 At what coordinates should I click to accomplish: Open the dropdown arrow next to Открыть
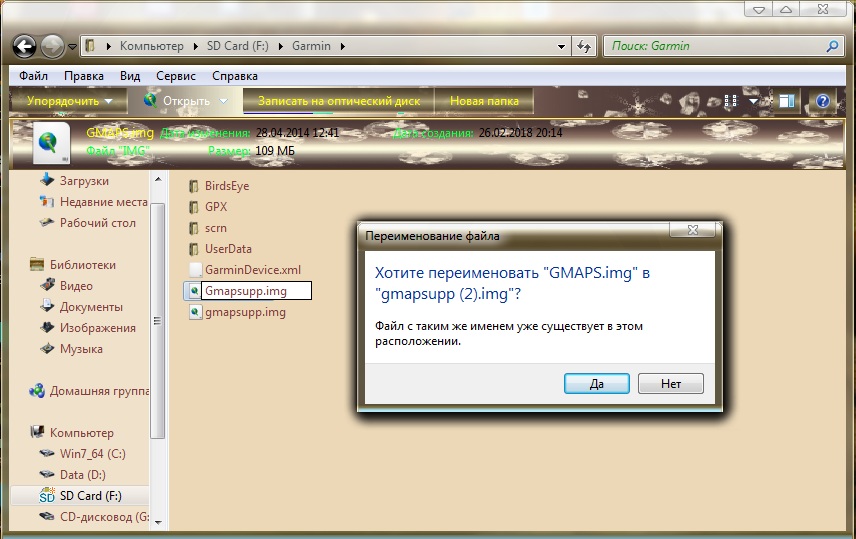[x=223, y=101]
